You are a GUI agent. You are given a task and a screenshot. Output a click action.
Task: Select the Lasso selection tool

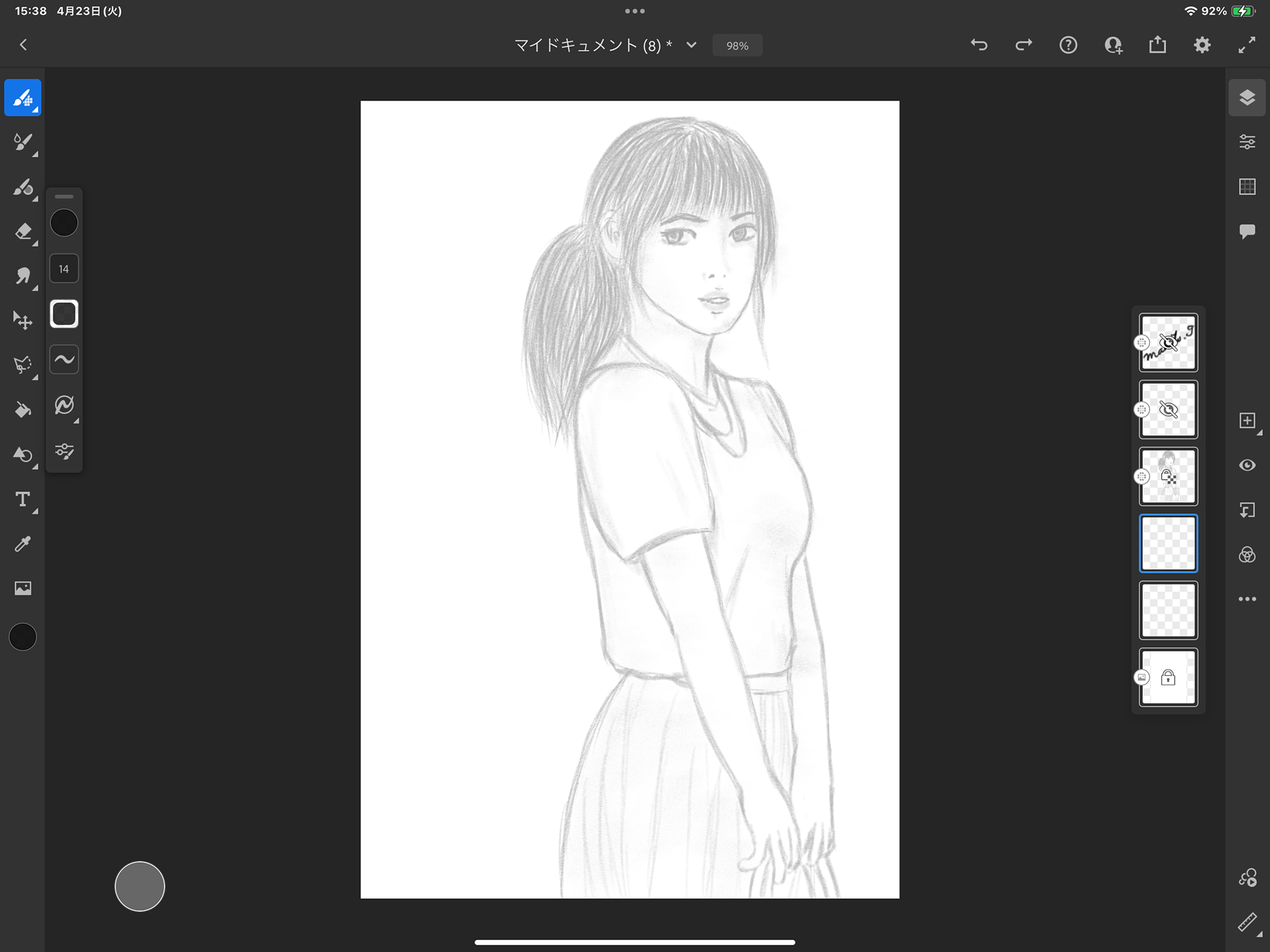tap(23, 365)
